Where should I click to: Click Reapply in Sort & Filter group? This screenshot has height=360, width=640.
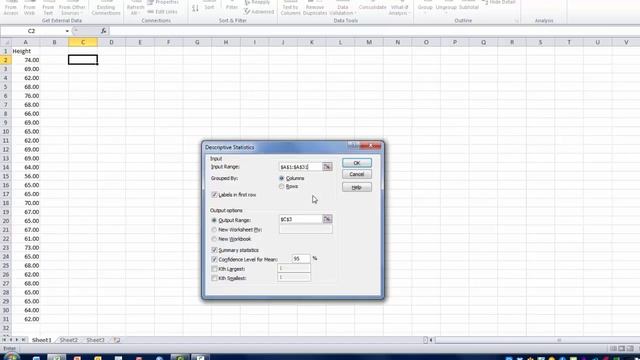coord(258,2)
